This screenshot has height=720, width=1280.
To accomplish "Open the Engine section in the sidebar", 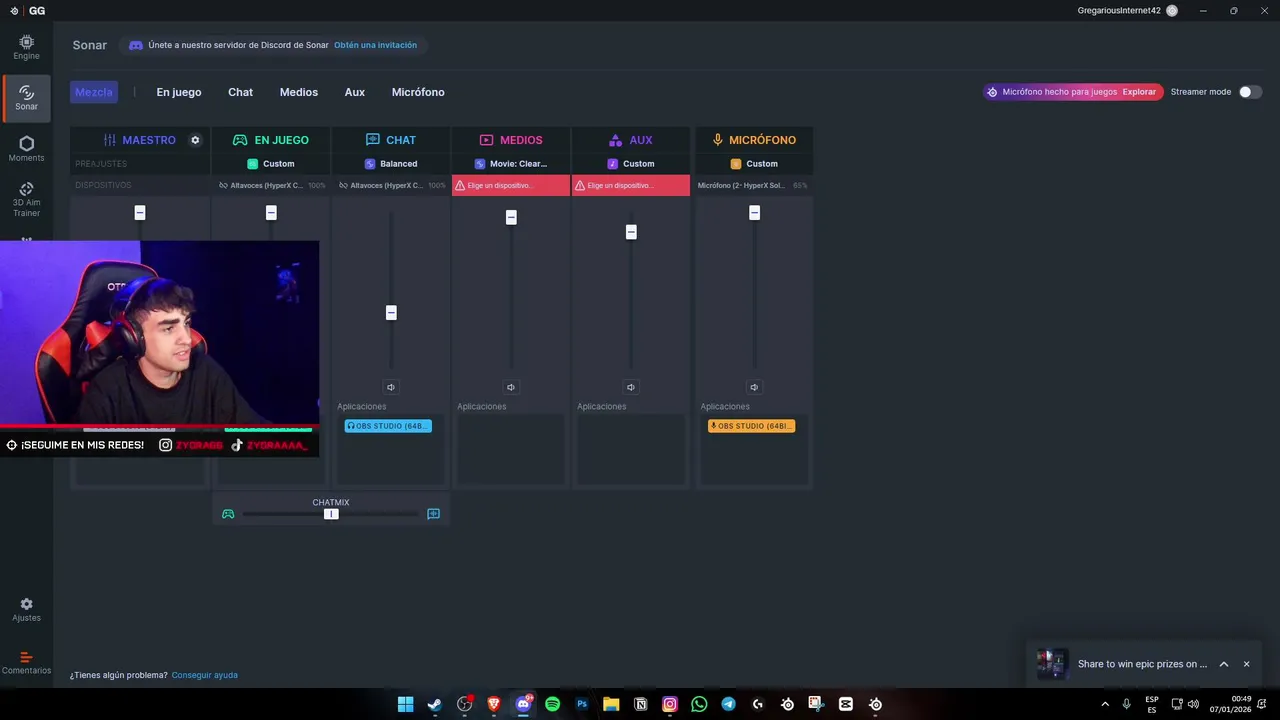I will 26,47.
